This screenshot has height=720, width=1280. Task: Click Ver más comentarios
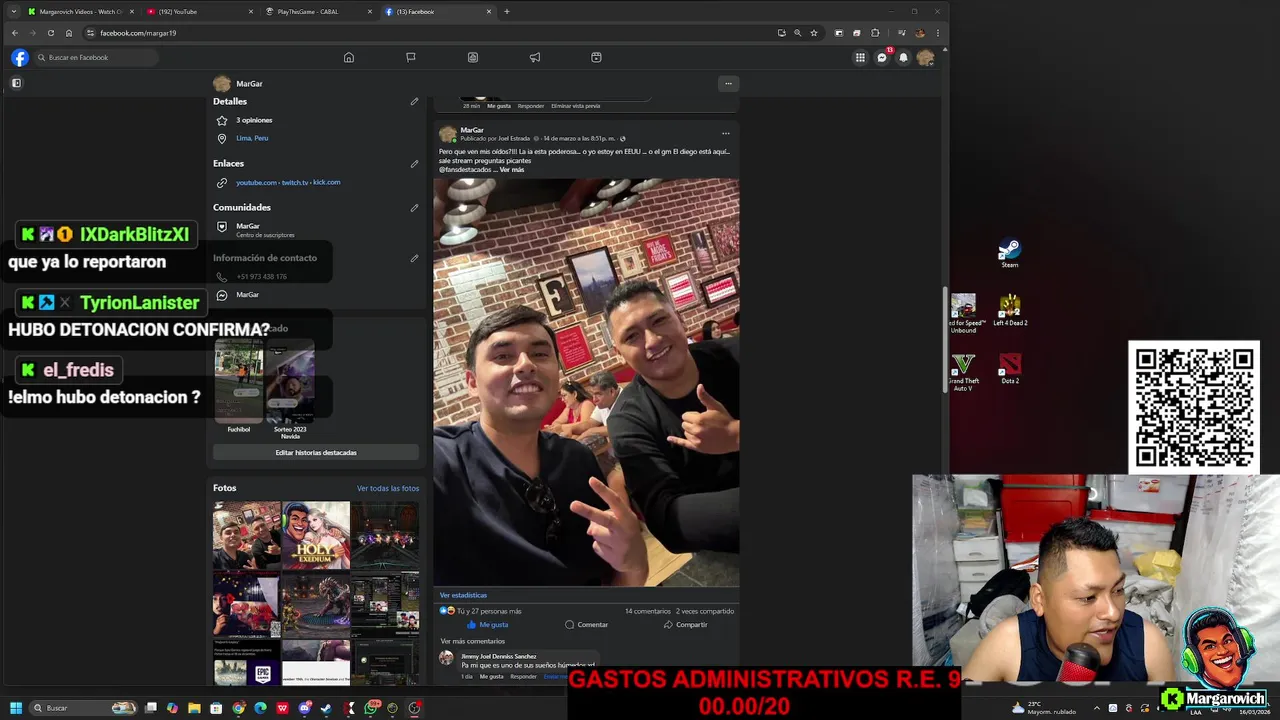[472, 641]
